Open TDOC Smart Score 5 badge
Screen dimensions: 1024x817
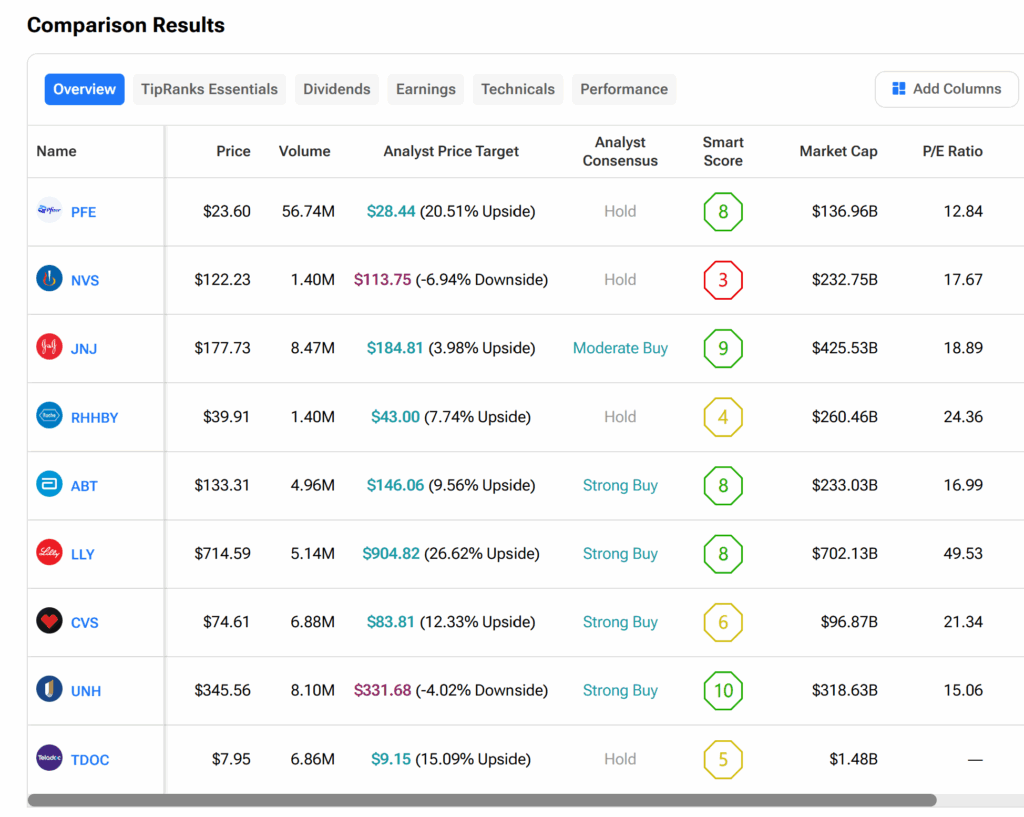[723, 759]
